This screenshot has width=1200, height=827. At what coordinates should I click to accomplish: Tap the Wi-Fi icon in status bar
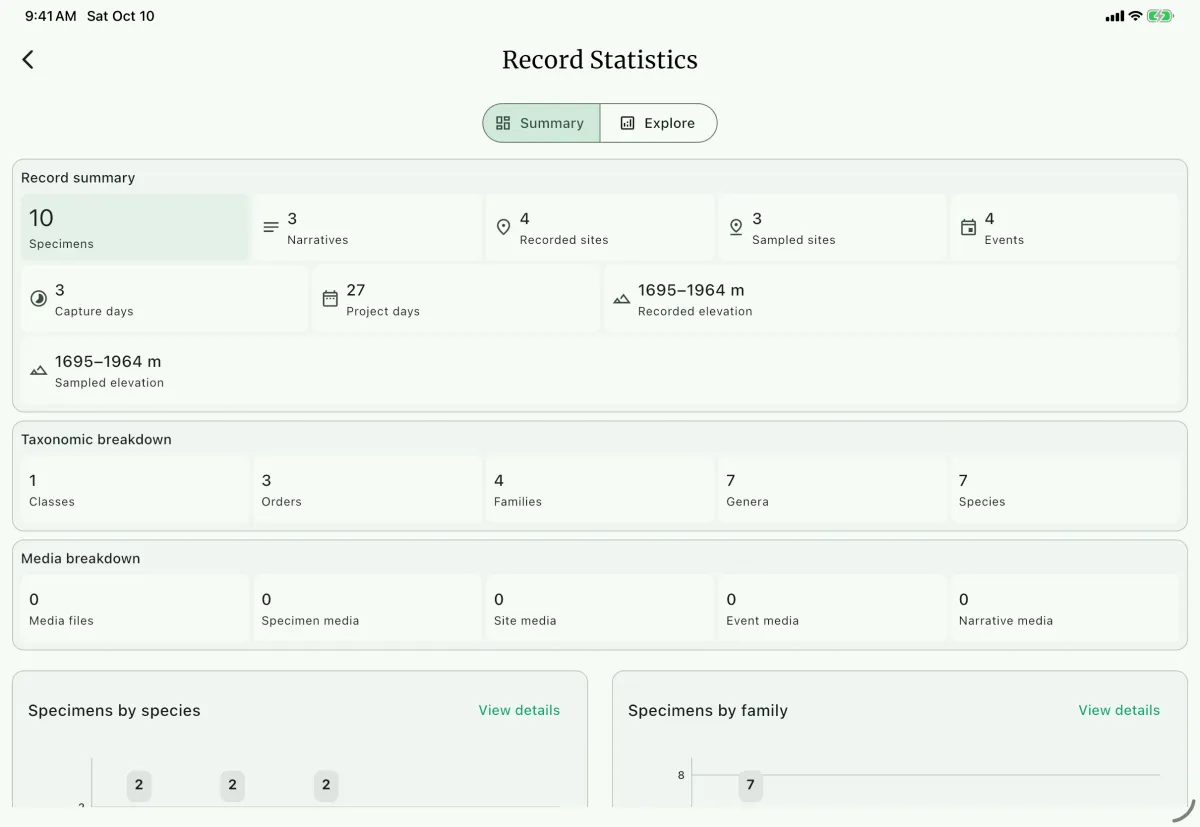[1135, 16]
